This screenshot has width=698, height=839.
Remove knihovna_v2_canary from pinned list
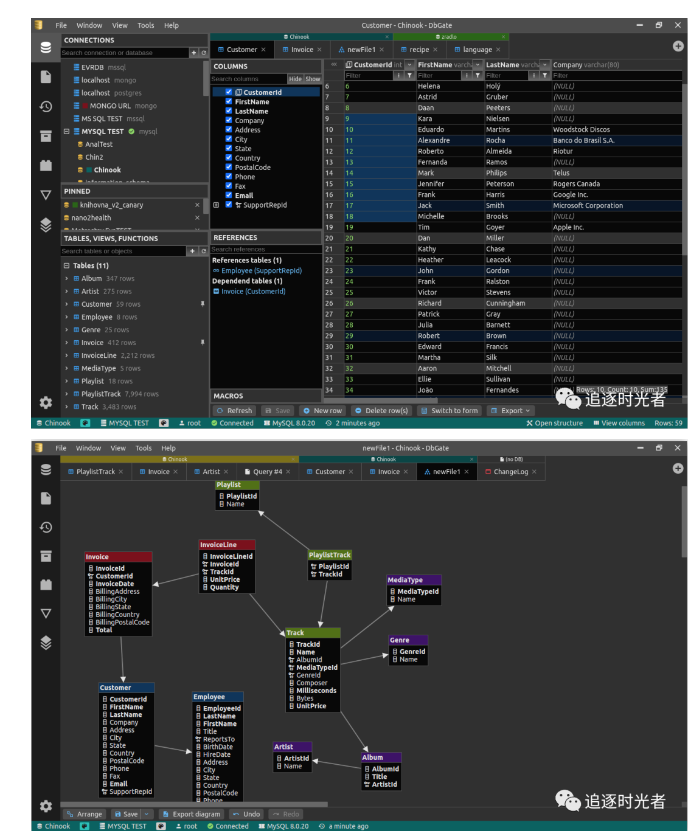(197, 205)
